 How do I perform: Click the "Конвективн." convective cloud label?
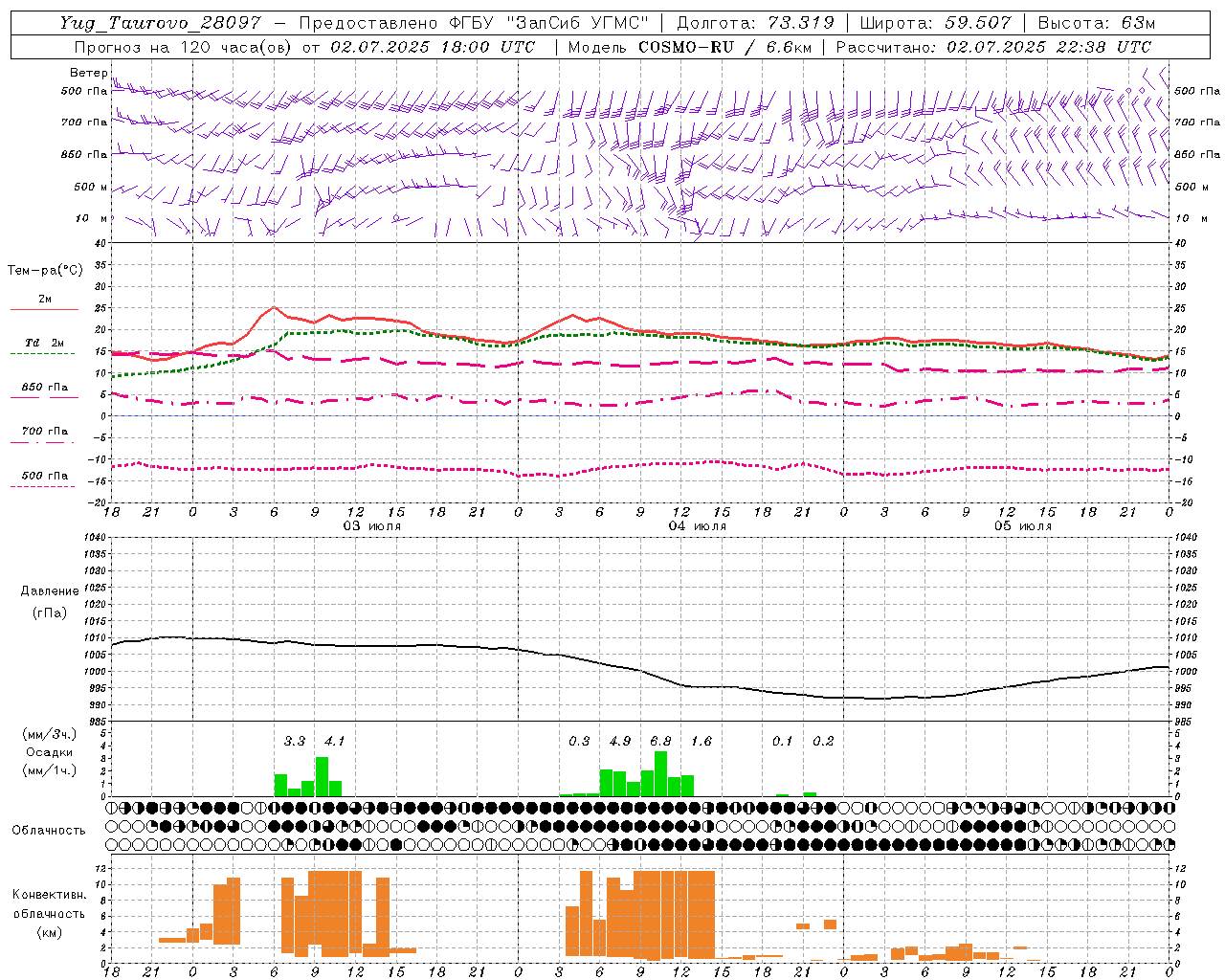click(50, 895)
